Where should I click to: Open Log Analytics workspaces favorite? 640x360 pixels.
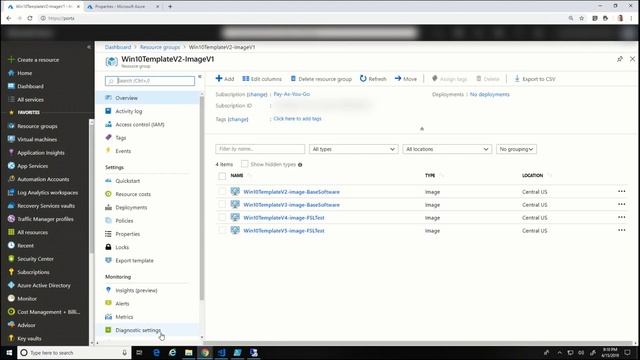point(47,193)
